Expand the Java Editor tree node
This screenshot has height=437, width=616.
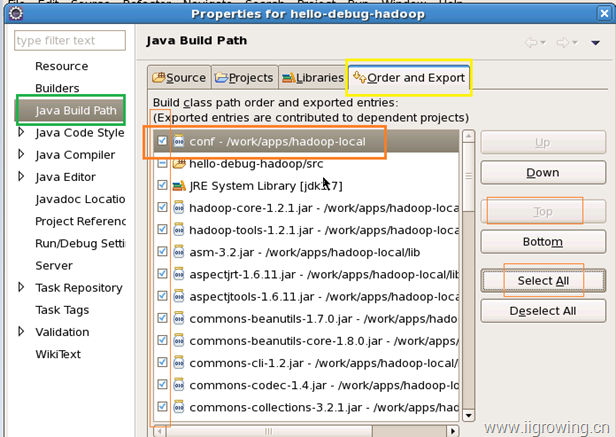[21, 176]
